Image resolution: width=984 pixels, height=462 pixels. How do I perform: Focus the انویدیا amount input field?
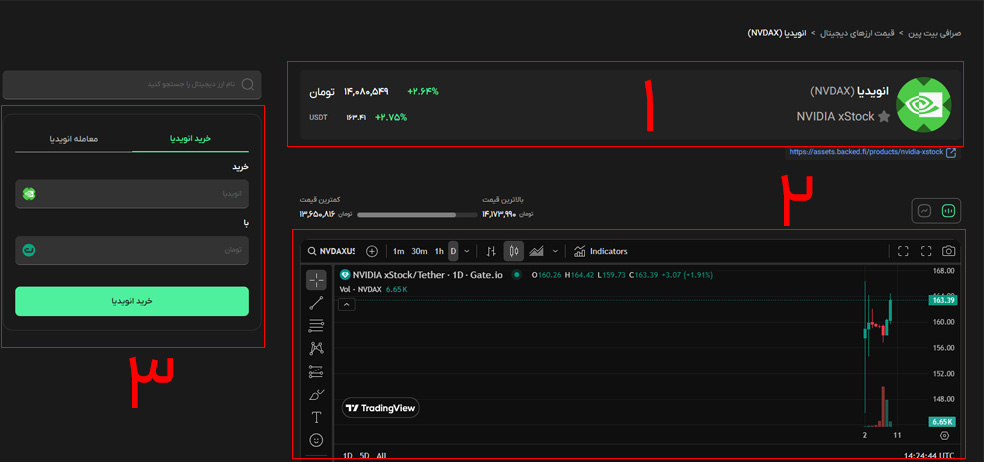pyautogui.click(x=132, y=194)
